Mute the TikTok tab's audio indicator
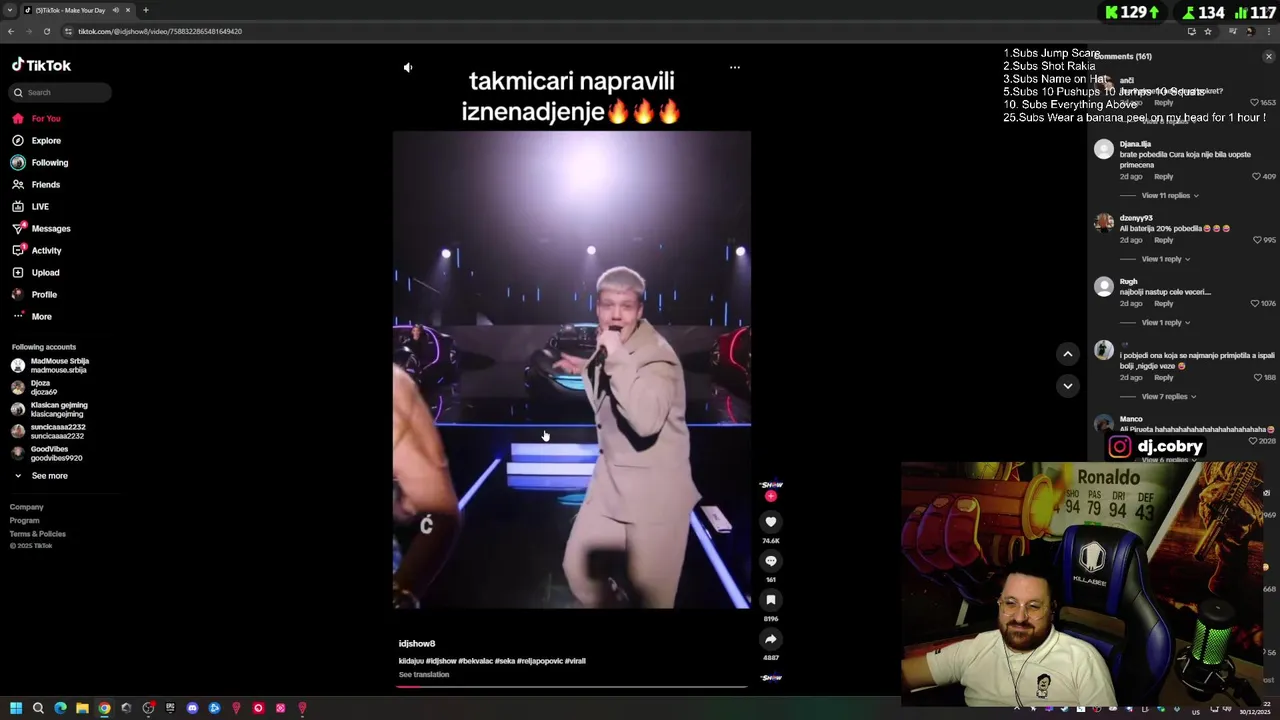This screenshot has width=1280, height=720. coord(116,10)
